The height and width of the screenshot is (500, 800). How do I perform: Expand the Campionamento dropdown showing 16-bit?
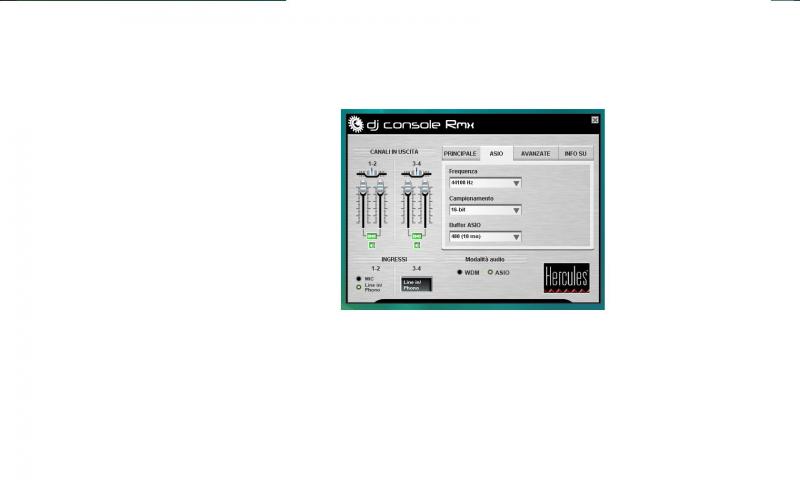[x=485, y=210]
